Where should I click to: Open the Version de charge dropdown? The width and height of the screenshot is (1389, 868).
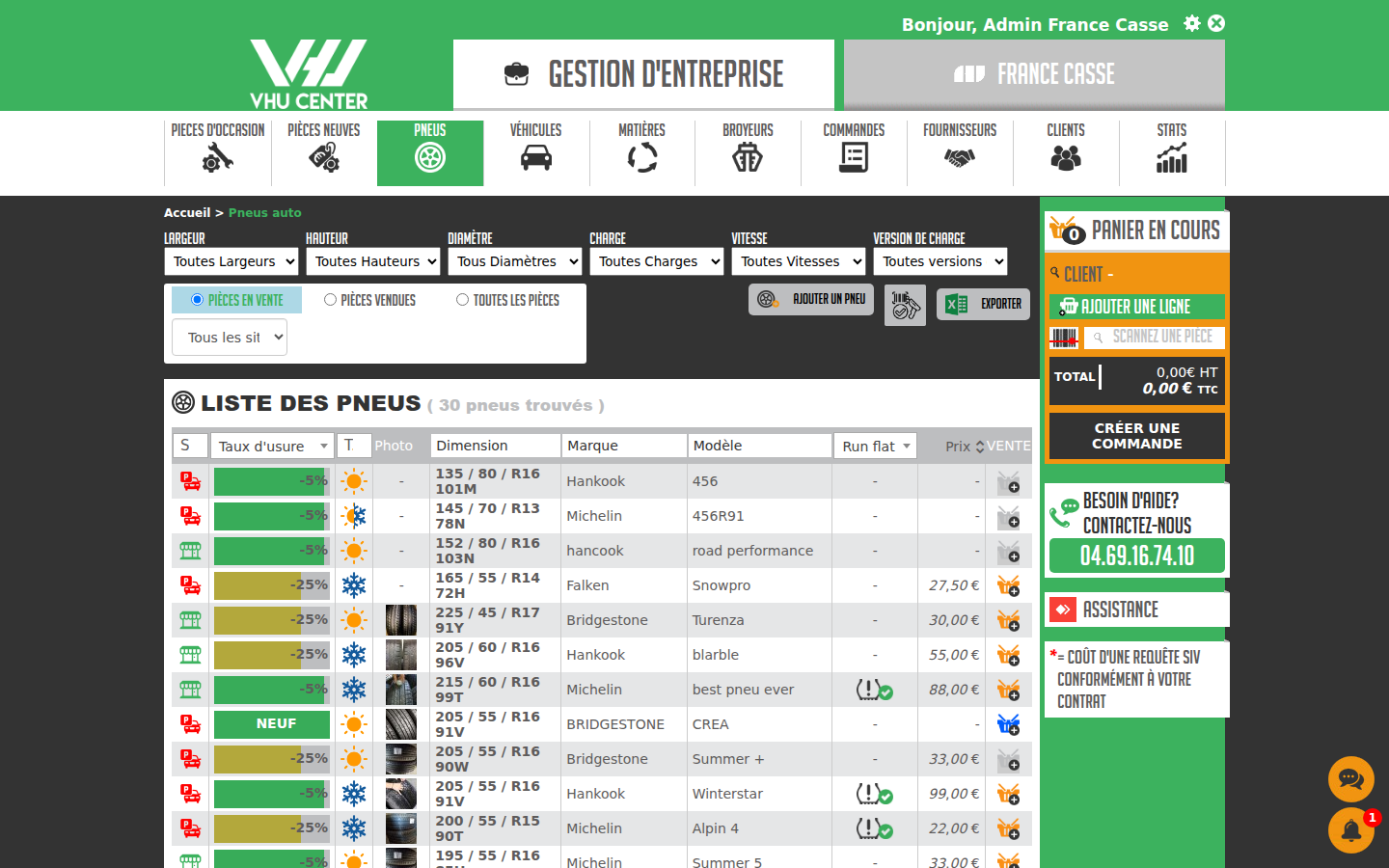[940, 261]
